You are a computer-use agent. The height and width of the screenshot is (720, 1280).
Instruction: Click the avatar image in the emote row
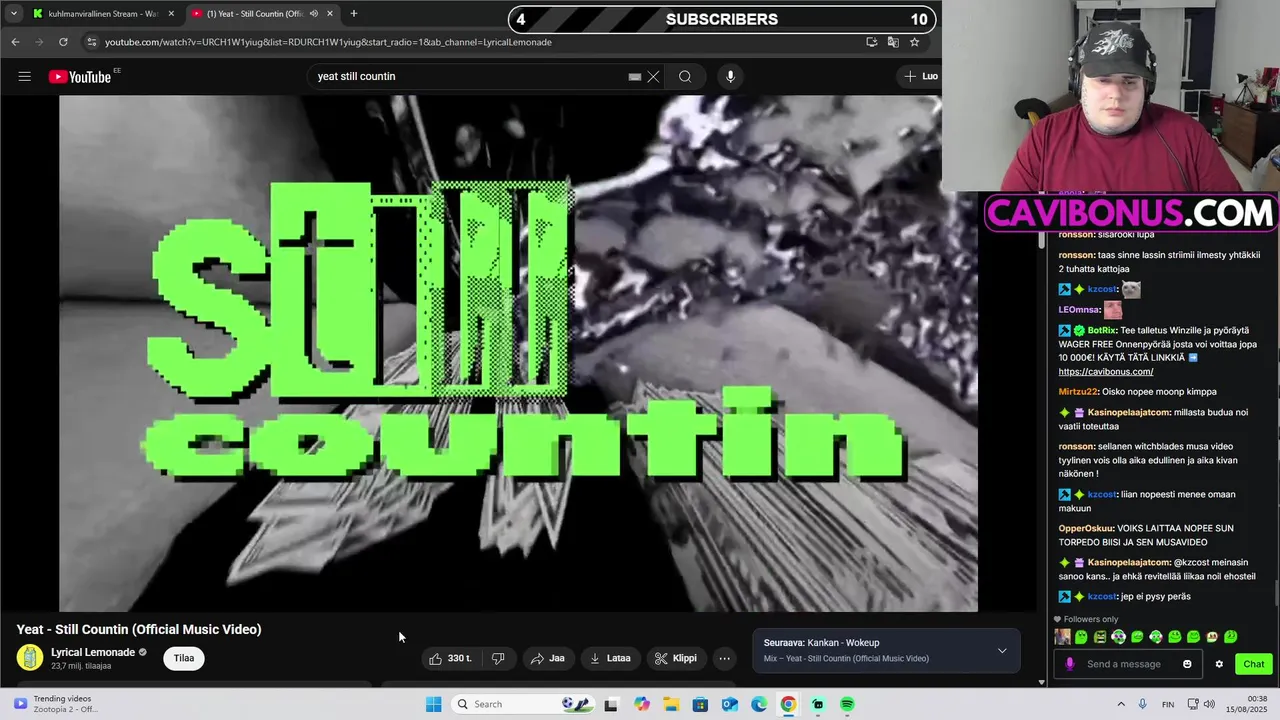pos(1062,637)
